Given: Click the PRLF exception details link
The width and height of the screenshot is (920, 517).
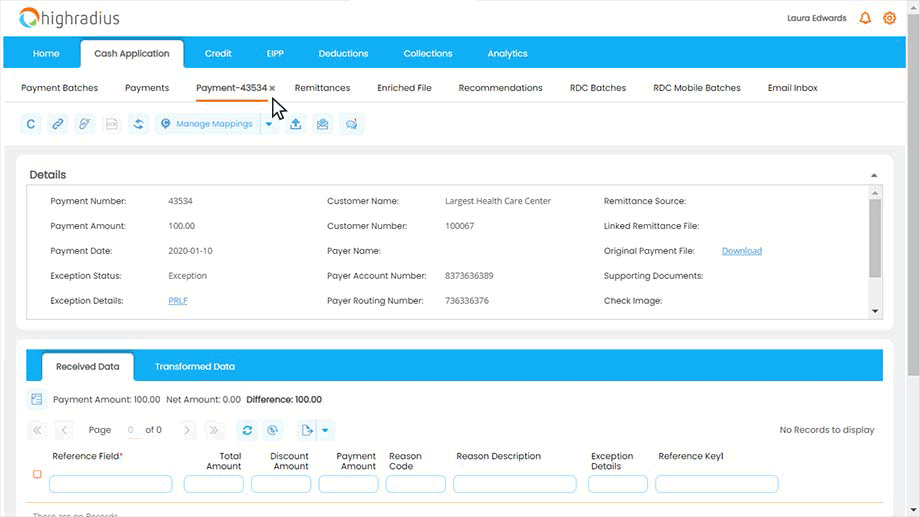Looking at the screenshot, I should (178, 301).
